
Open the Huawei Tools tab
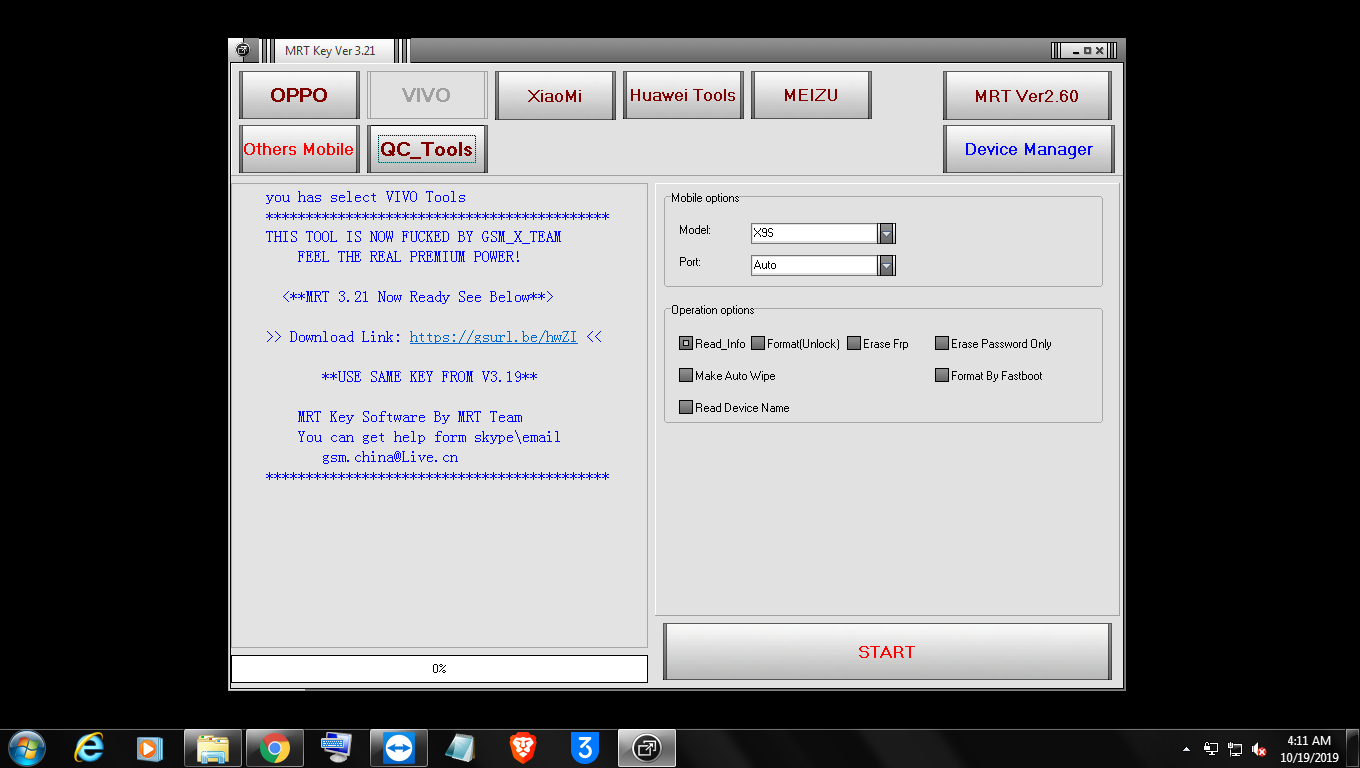(683, 95)
